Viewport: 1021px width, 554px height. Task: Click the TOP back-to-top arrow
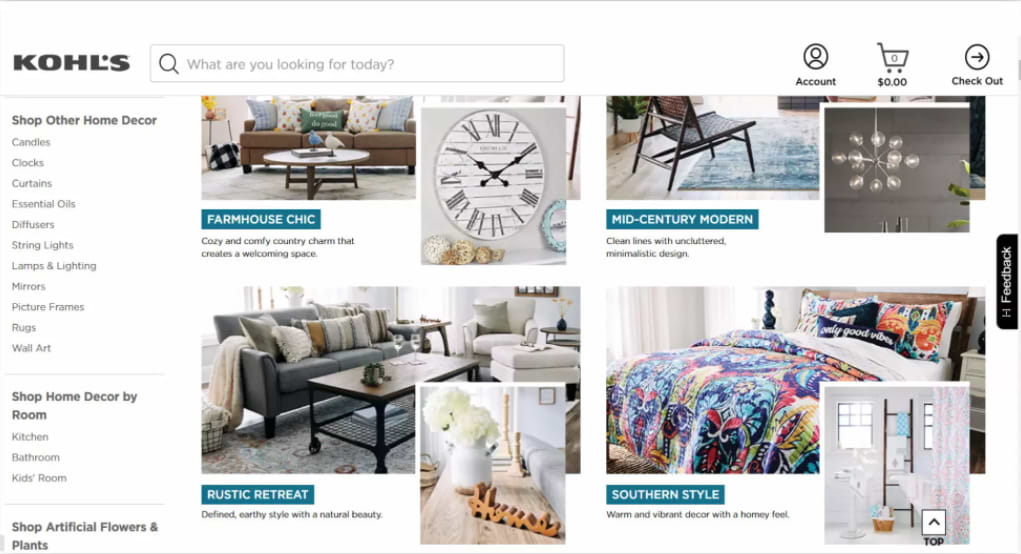[933, 528]
